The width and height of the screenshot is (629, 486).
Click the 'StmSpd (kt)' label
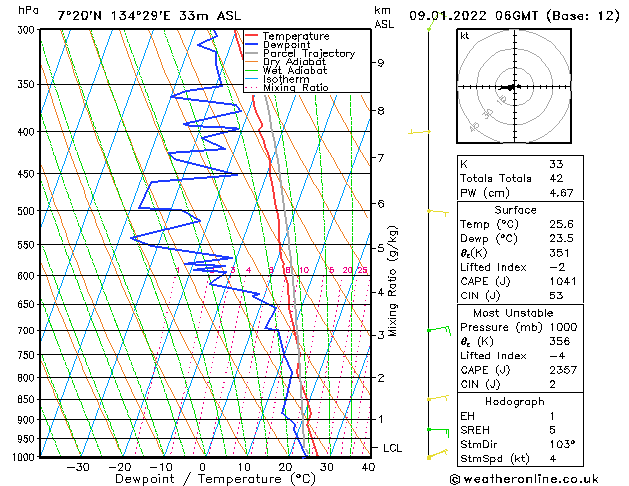495,459
